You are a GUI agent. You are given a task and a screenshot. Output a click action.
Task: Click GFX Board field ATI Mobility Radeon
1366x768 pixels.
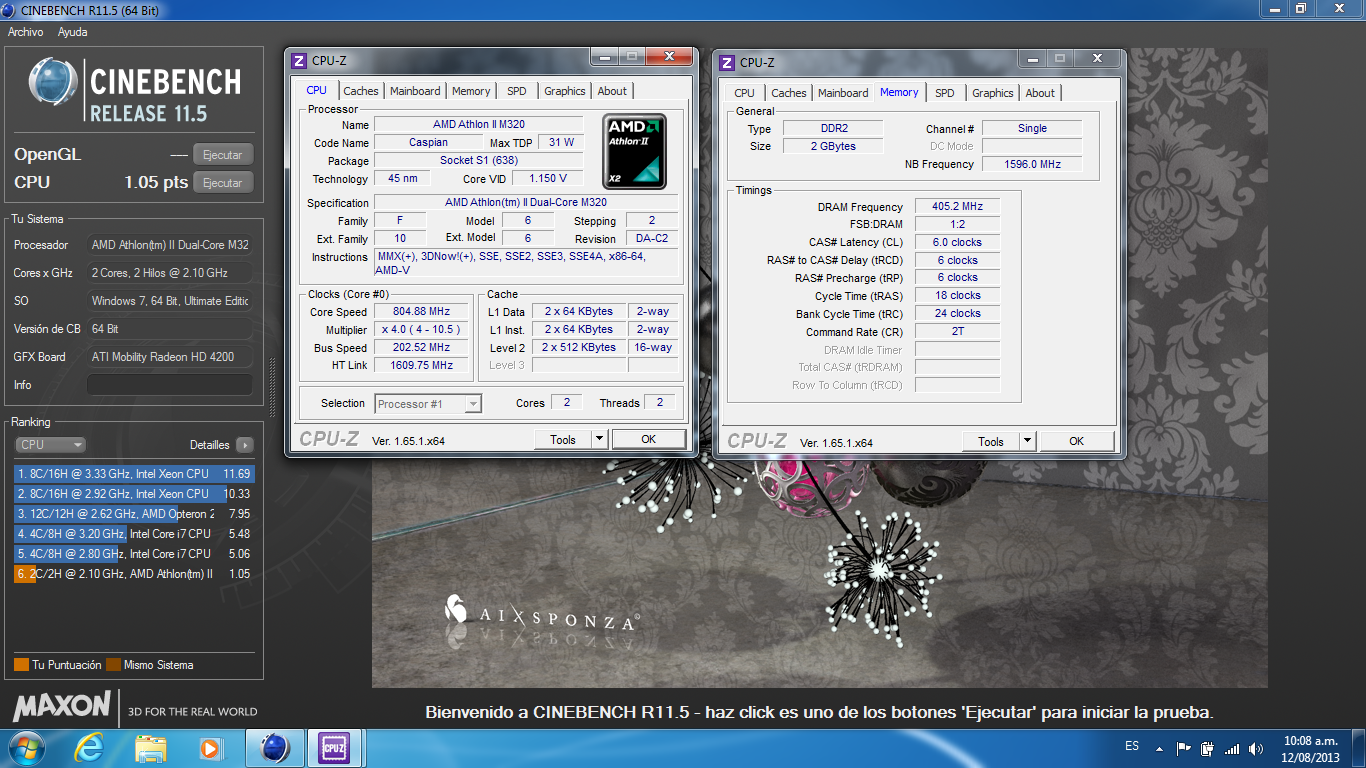(170, 357)
